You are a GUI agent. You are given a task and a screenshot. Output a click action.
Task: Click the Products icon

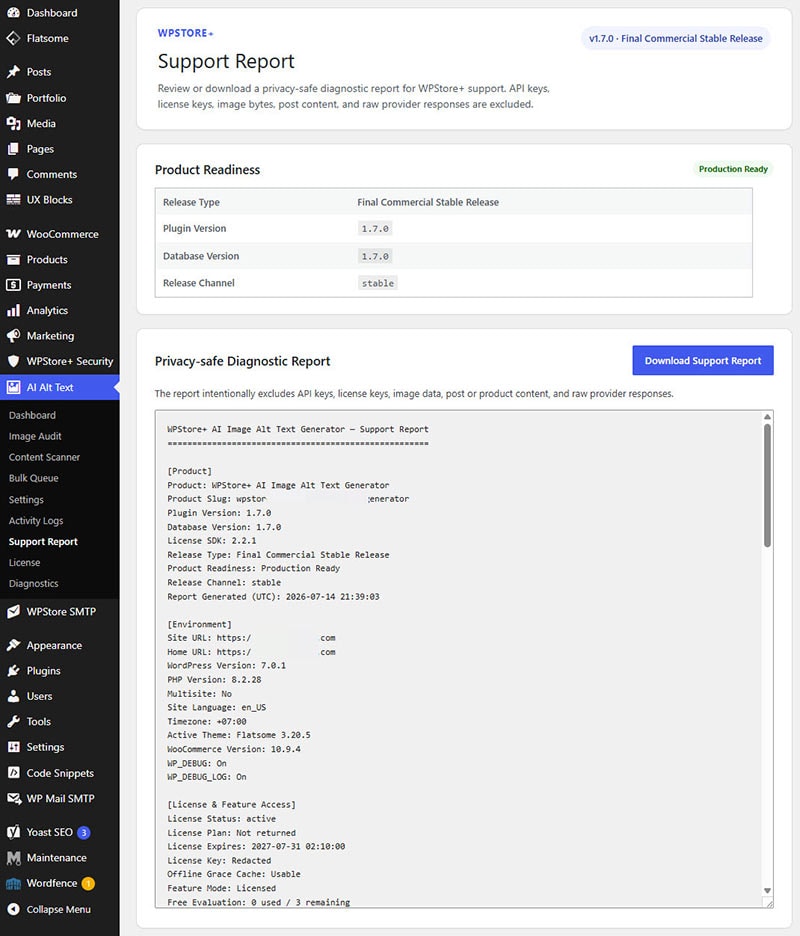click(13, 260)
